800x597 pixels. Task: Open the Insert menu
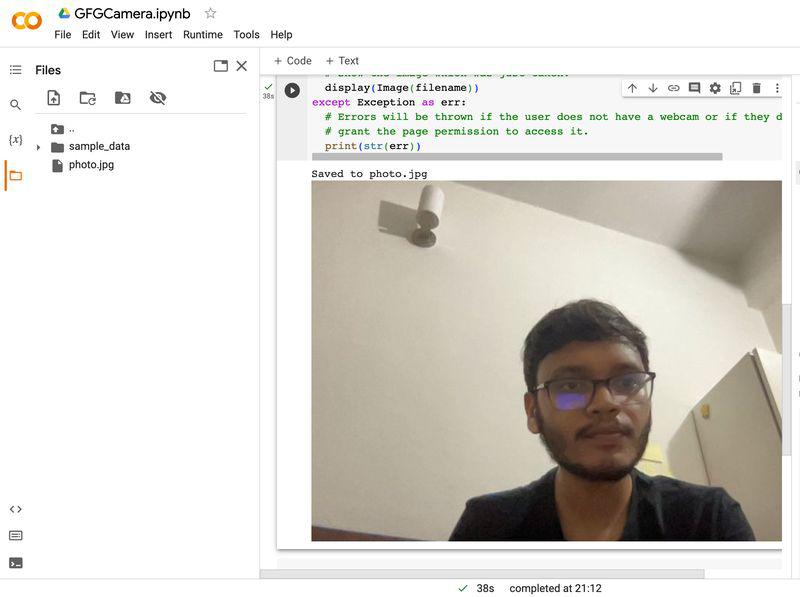click(158, 35)
